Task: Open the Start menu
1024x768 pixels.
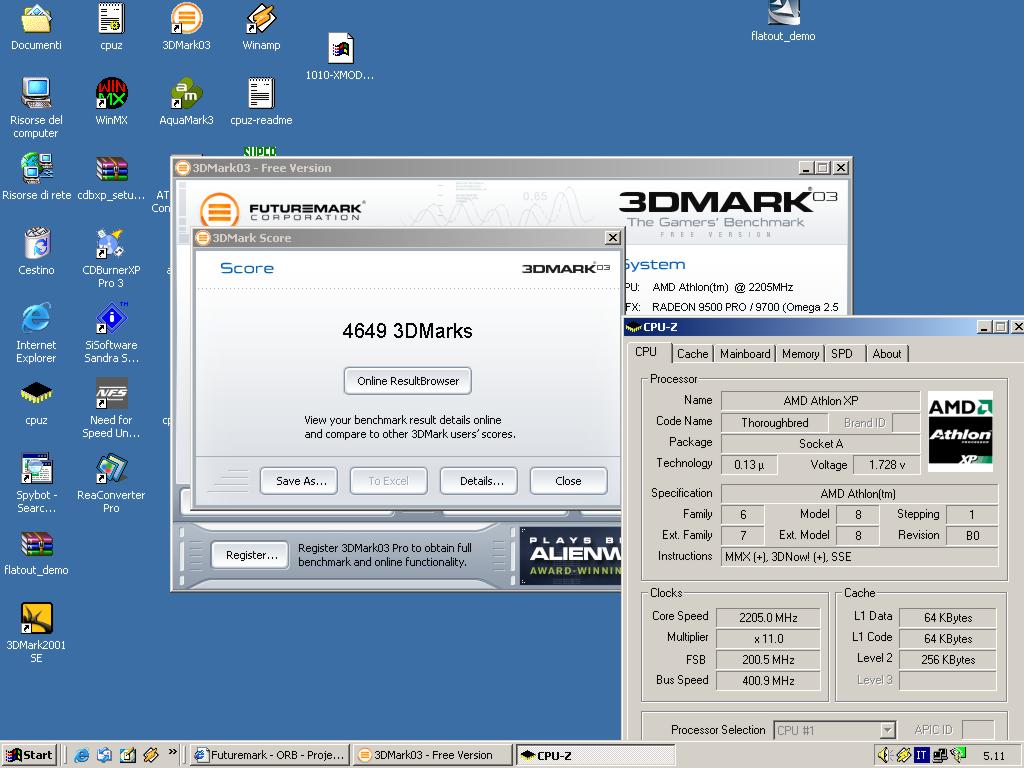Action: [29, 755]
